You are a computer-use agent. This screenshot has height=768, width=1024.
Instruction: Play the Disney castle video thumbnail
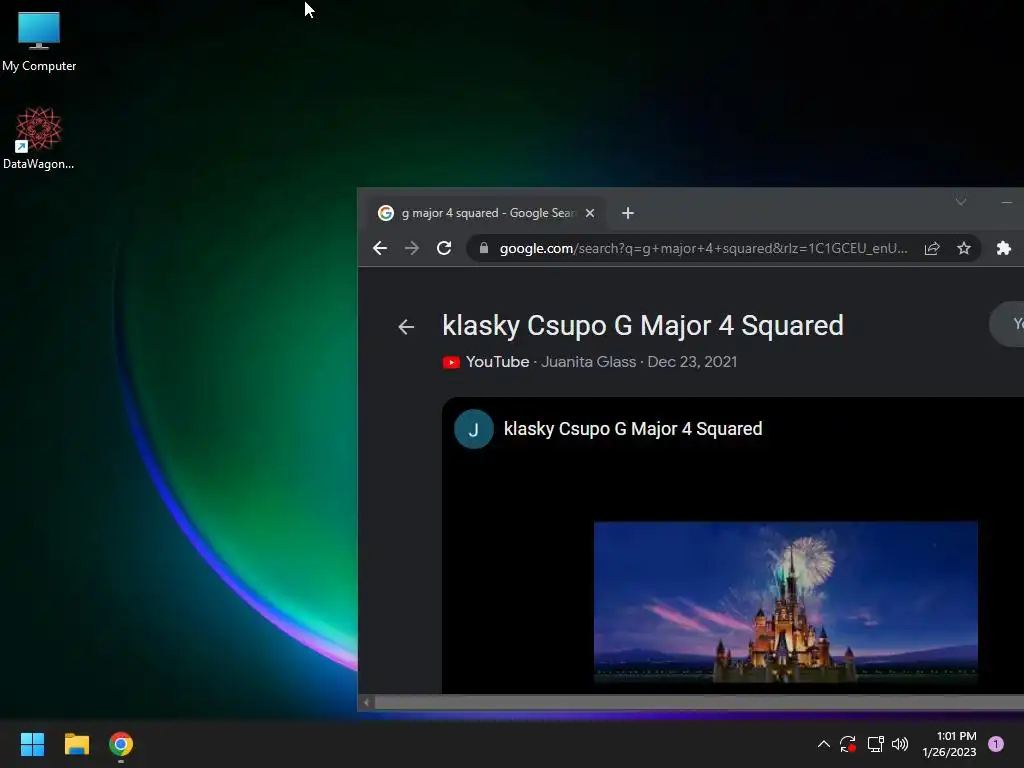pyautogui.click(x=786, y=601)
